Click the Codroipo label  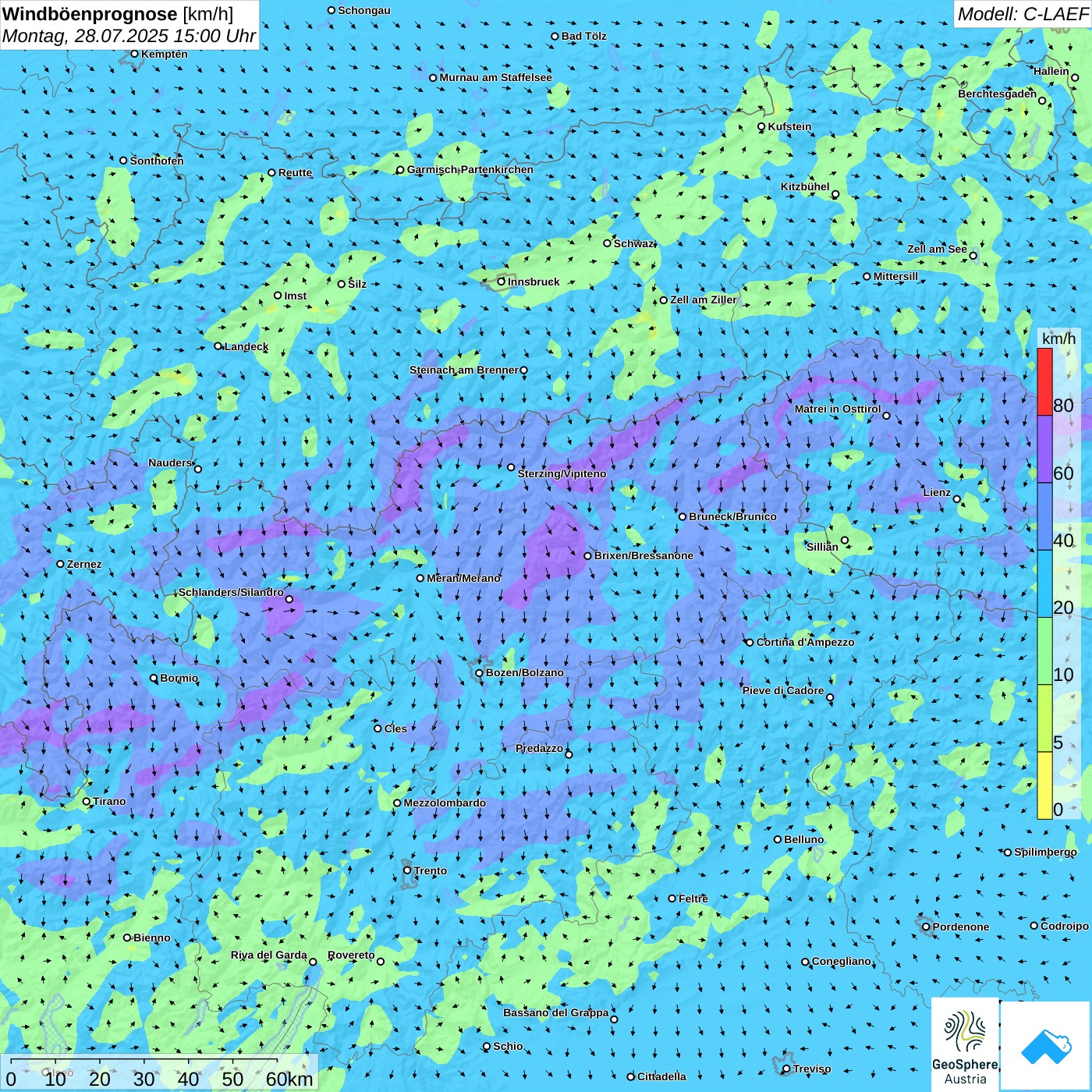[x=1065, y=926]
